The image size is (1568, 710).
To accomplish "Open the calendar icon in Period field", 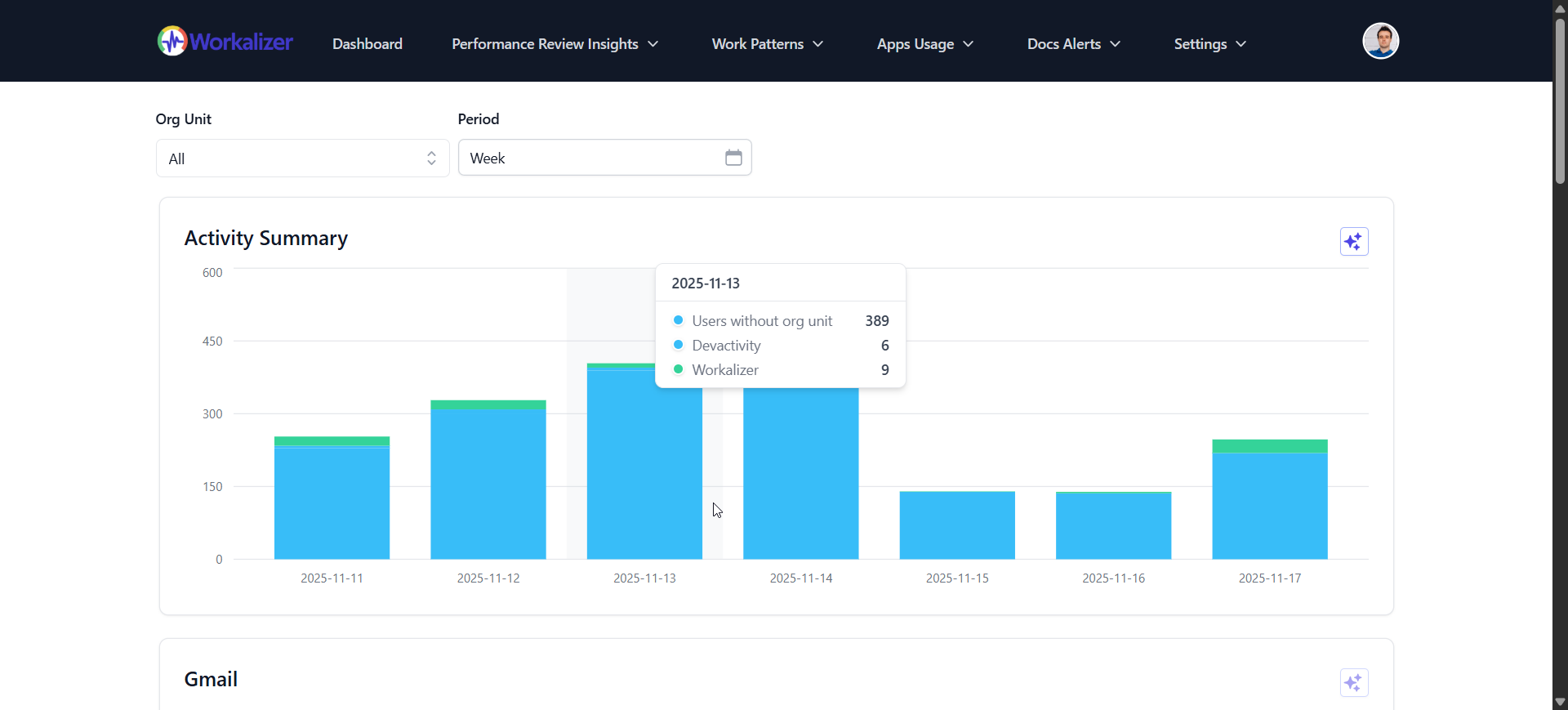I will click(x=733, y=158).
